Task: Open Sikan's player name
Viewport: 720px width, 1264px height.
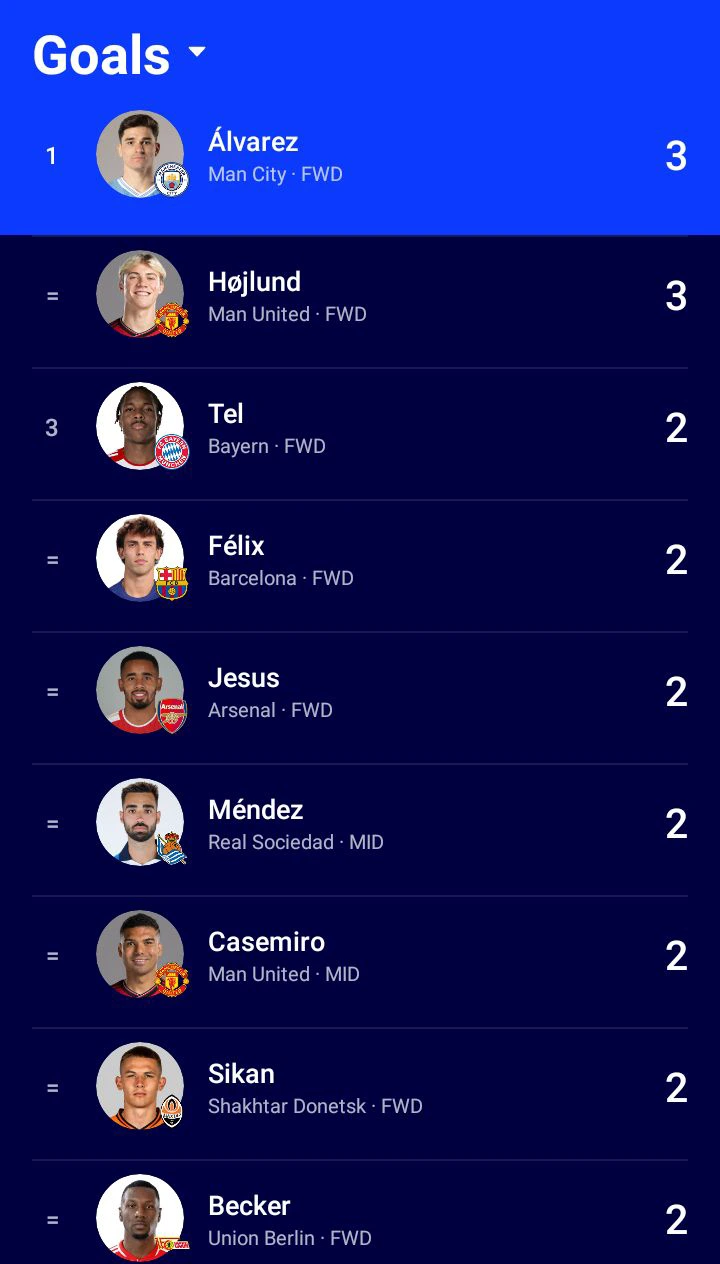Action: 241,1073
